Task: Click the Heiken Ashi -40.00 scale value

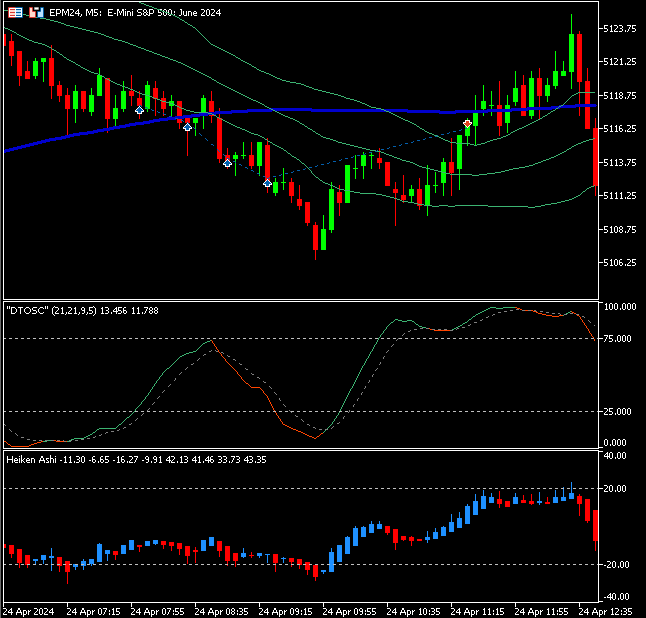Action: (x=616, y=597)
